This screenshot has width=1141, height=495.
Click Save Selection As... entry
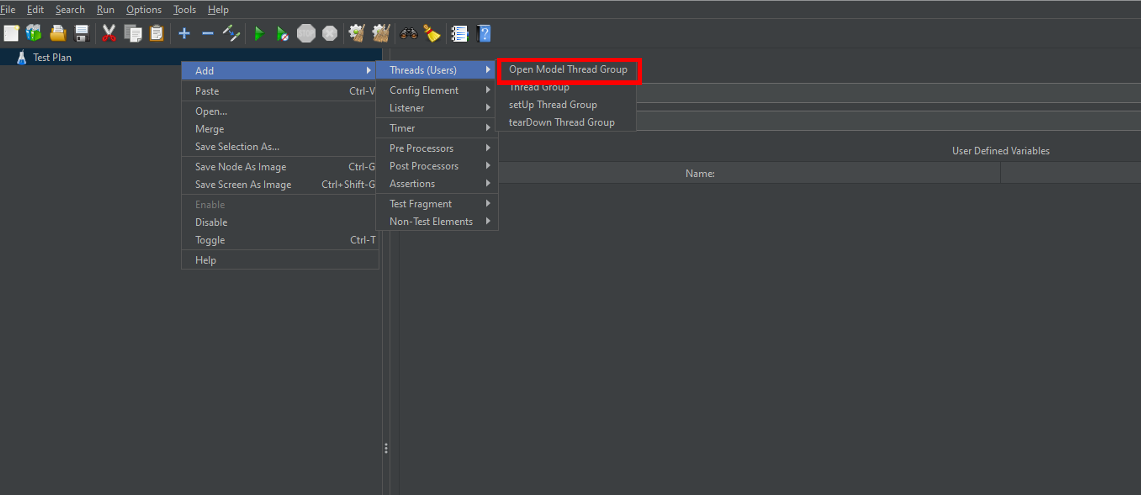280,146
